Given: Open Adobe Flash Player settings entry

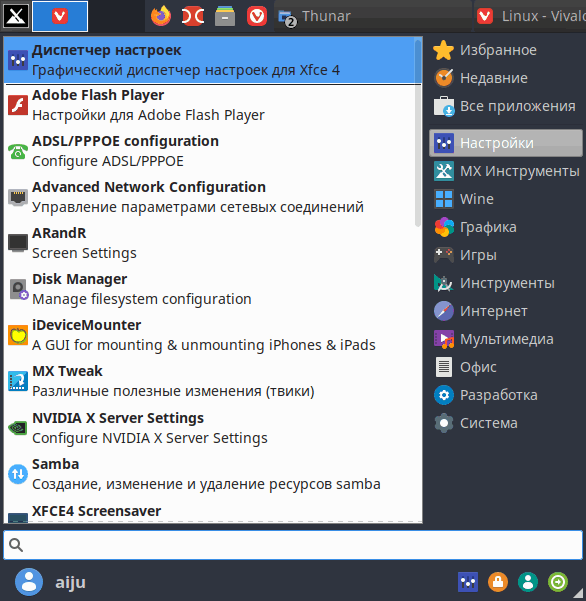Looking at the screenshot, I should (213, 105).
